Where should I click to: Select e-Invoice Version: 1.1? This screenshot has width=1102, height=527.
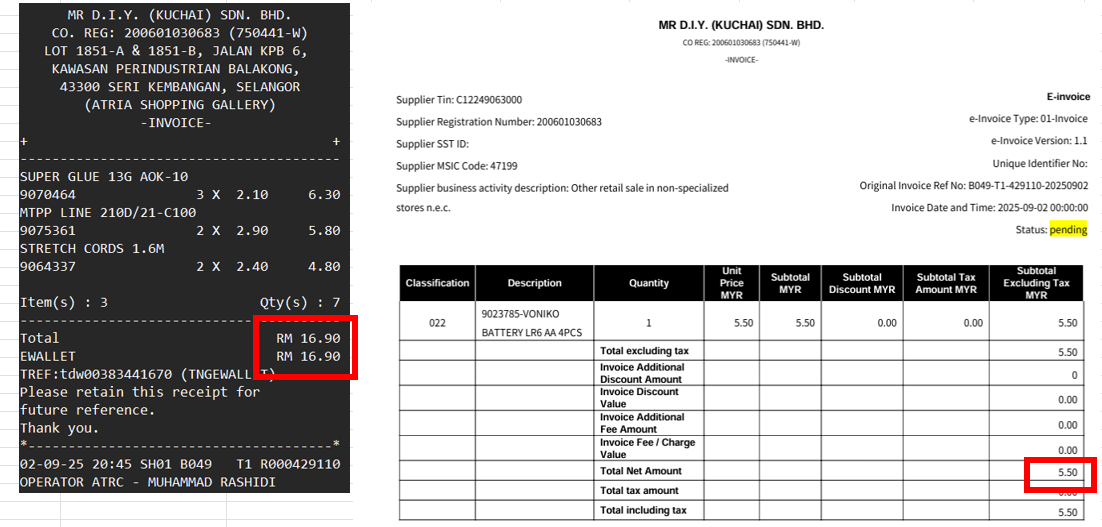tap(1039, 141)
